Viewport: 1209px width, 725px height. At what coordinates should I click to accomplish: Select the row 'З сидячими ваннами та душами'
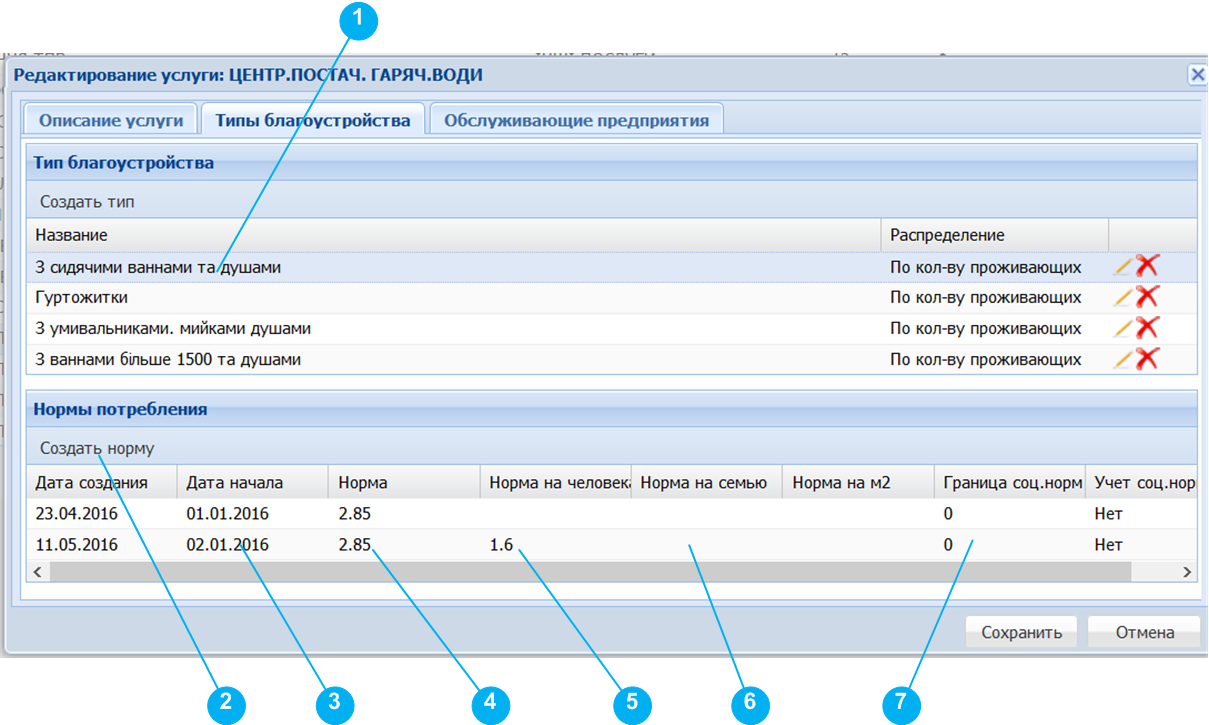tap(611, 267)
